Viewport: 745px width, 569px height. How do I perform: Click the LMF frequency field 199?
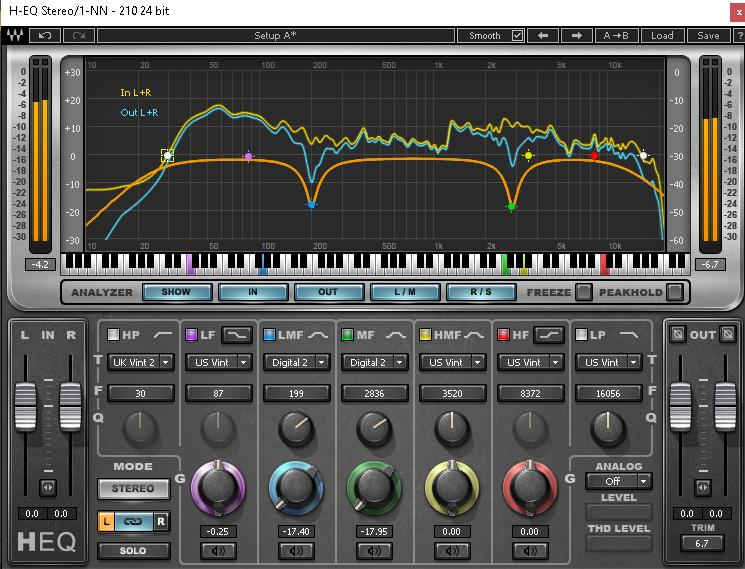[296, 394]
